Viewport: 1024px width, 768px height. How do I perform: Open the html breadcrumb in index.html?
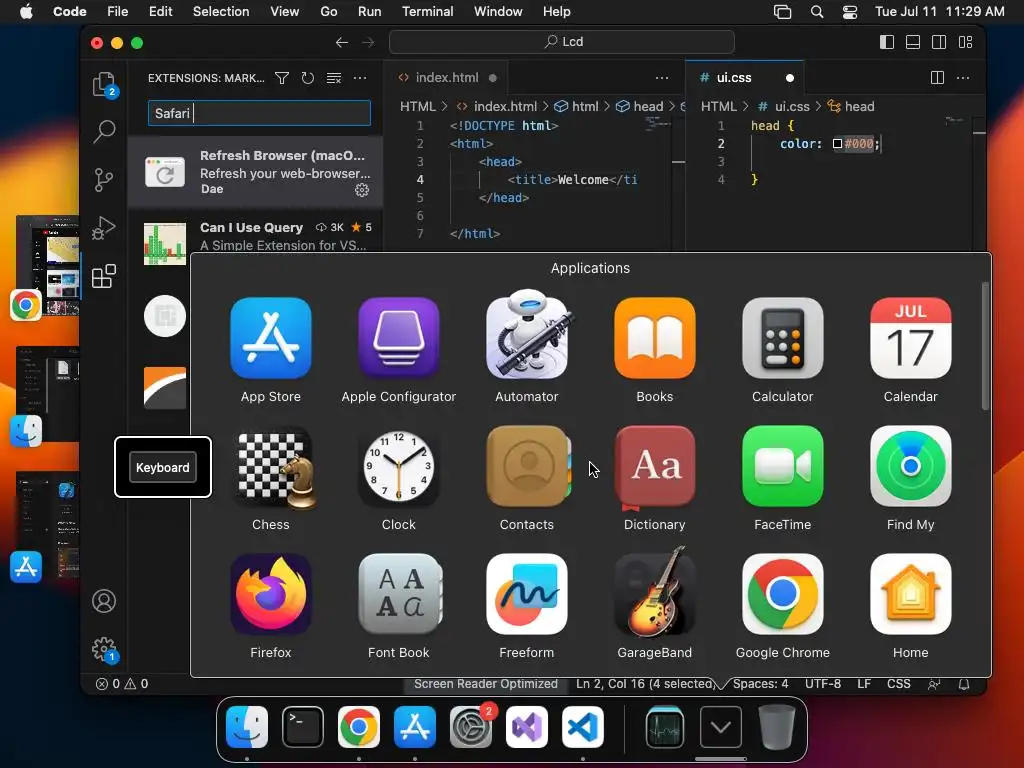click(577, 106)
